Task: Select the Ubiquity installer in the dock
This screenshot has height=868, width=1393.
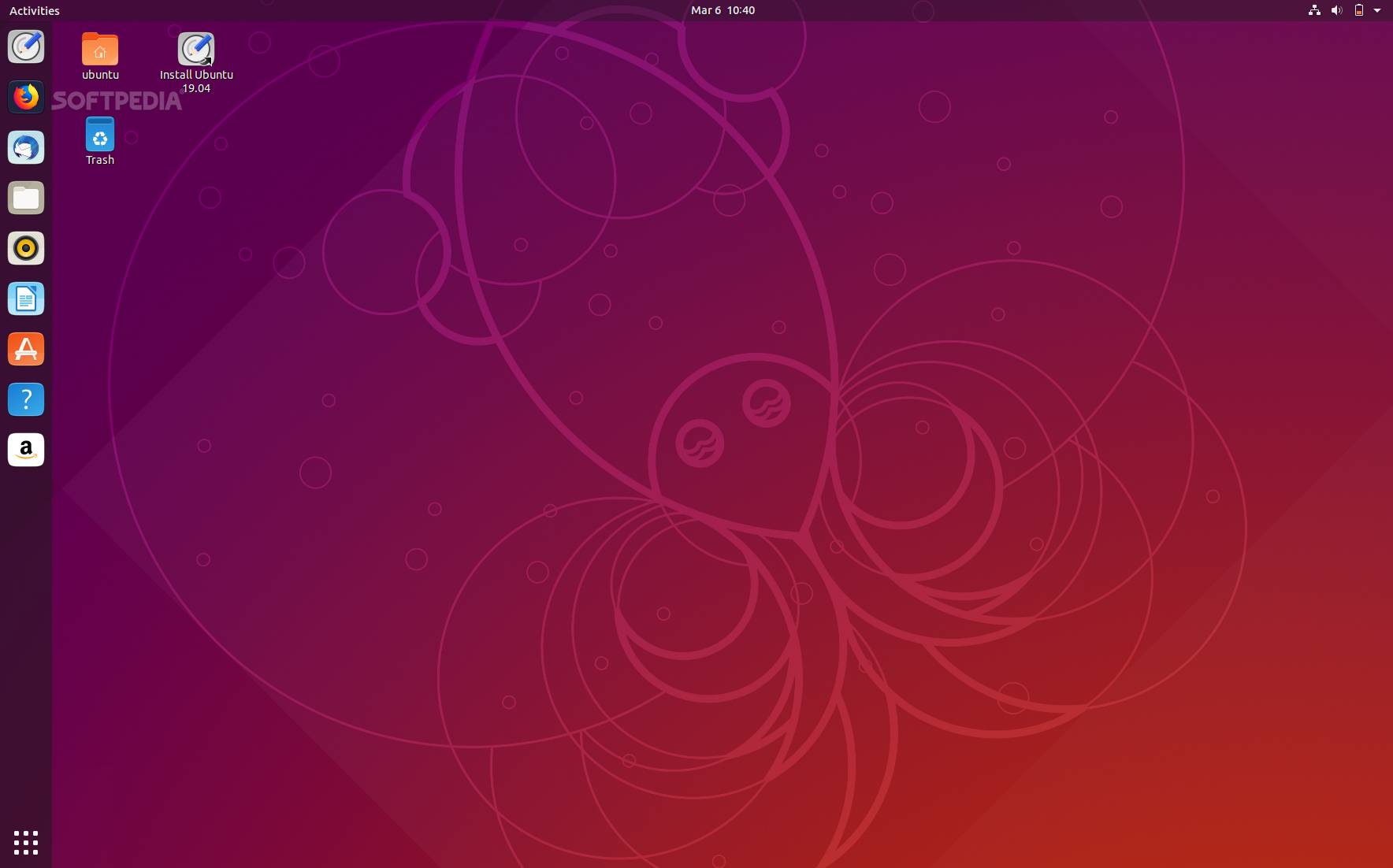Action: (26, 46)
